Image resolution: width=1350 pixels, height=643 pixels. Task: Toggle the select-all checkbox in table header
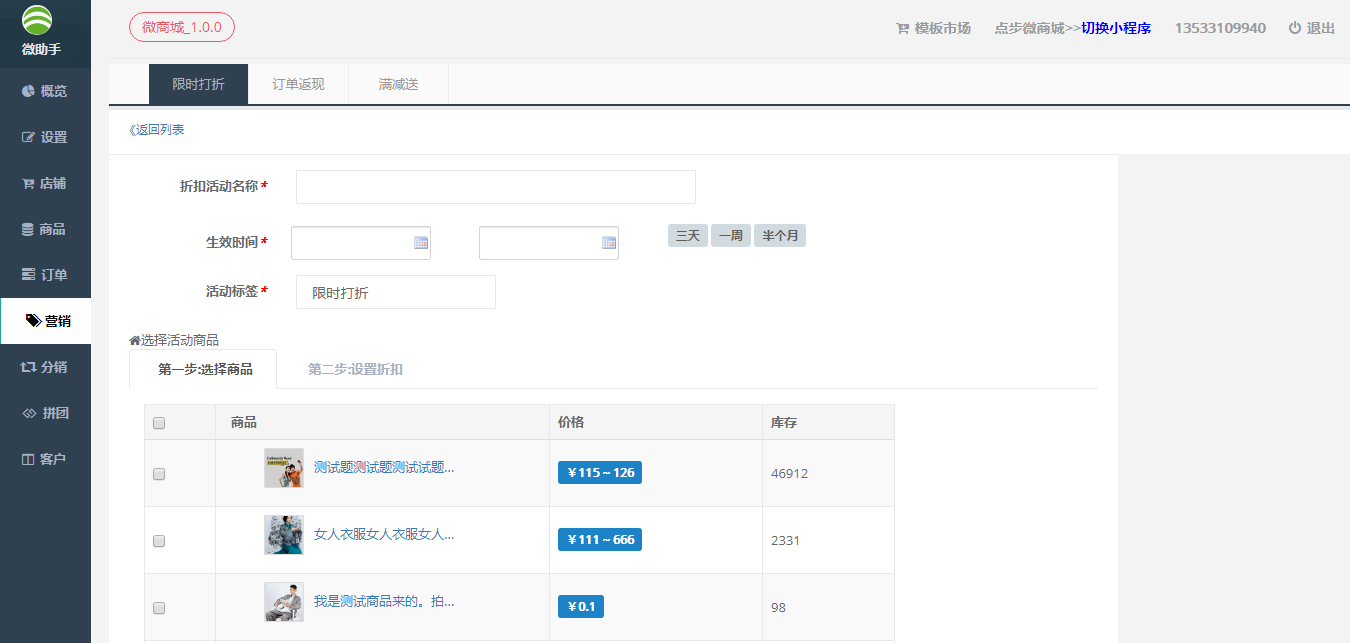click(159, 423)
